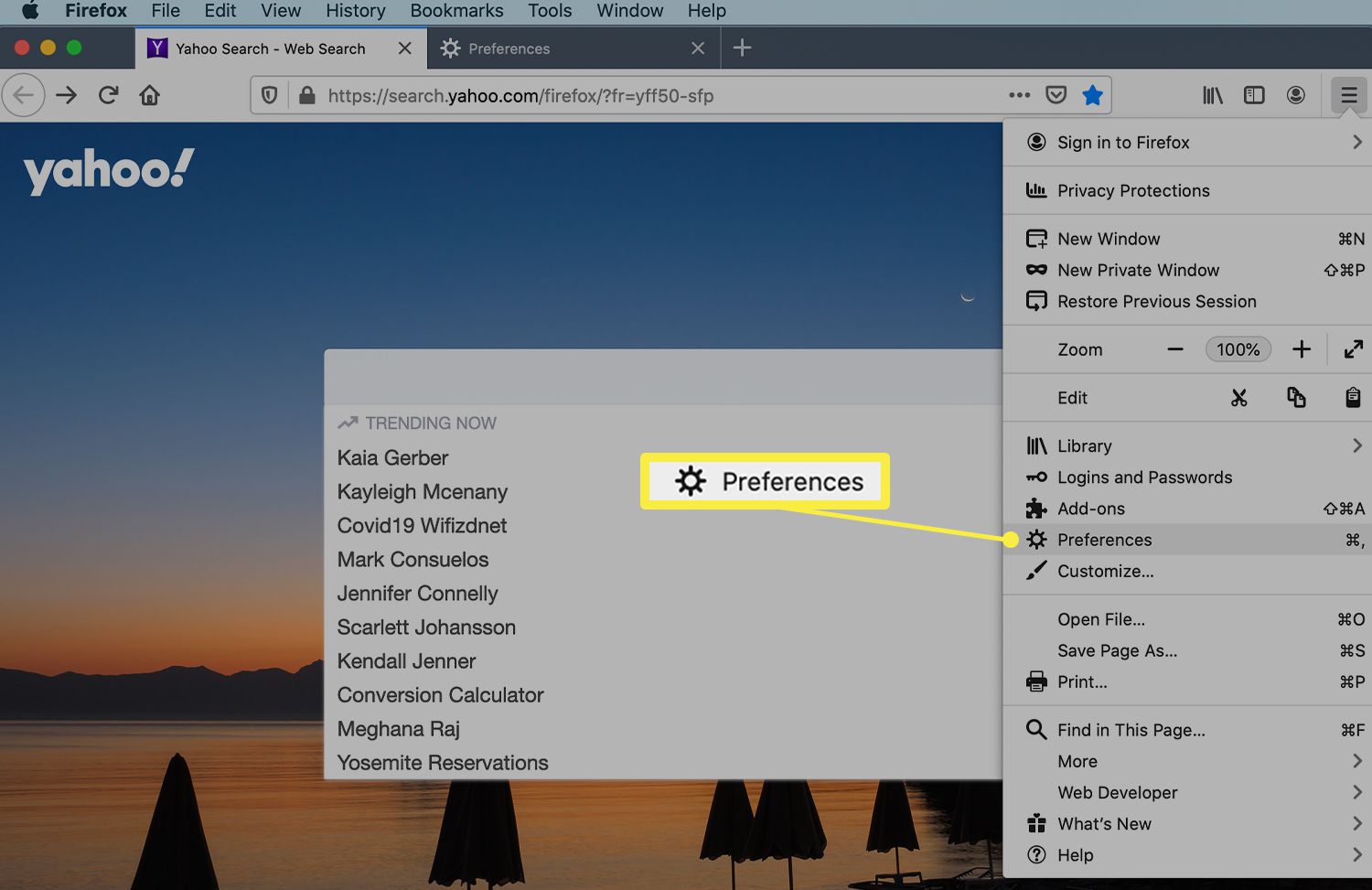Open Add-ons from menu
This screenshot has height=890, width=1372.
(x=1187, y=509)
